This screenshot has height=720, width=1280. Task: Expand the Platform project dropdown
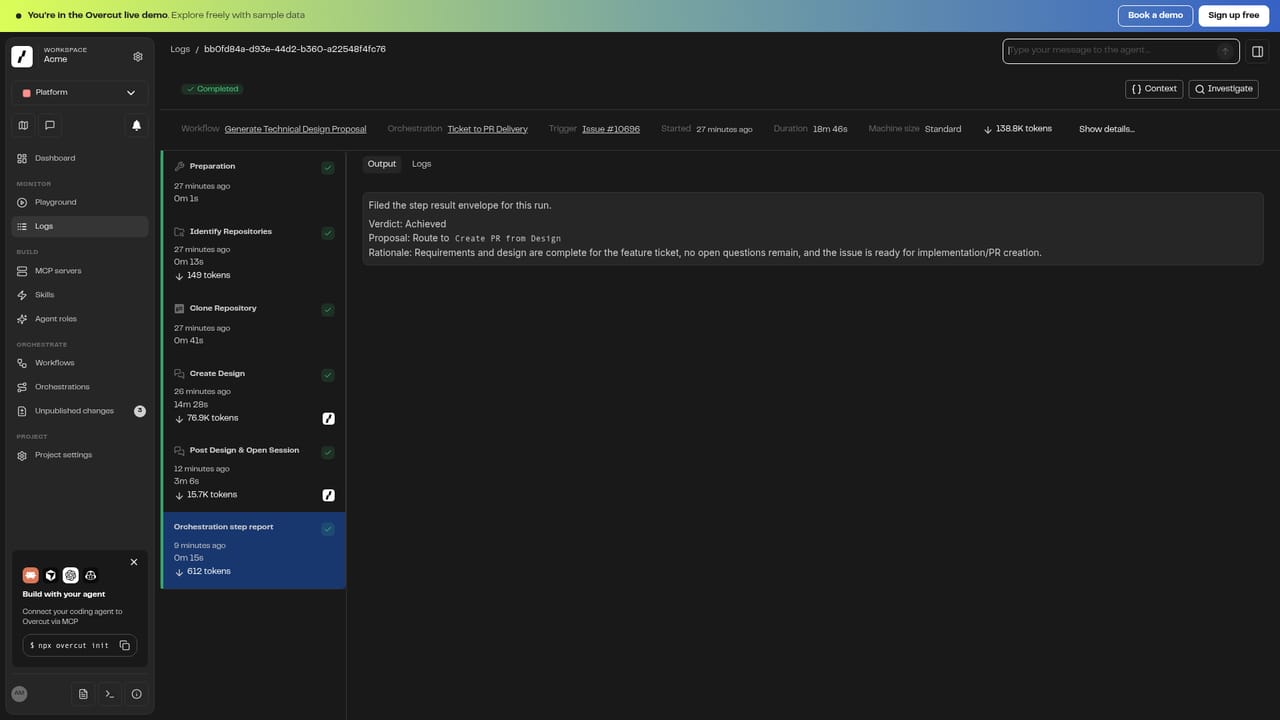click(x=80, y=93)
